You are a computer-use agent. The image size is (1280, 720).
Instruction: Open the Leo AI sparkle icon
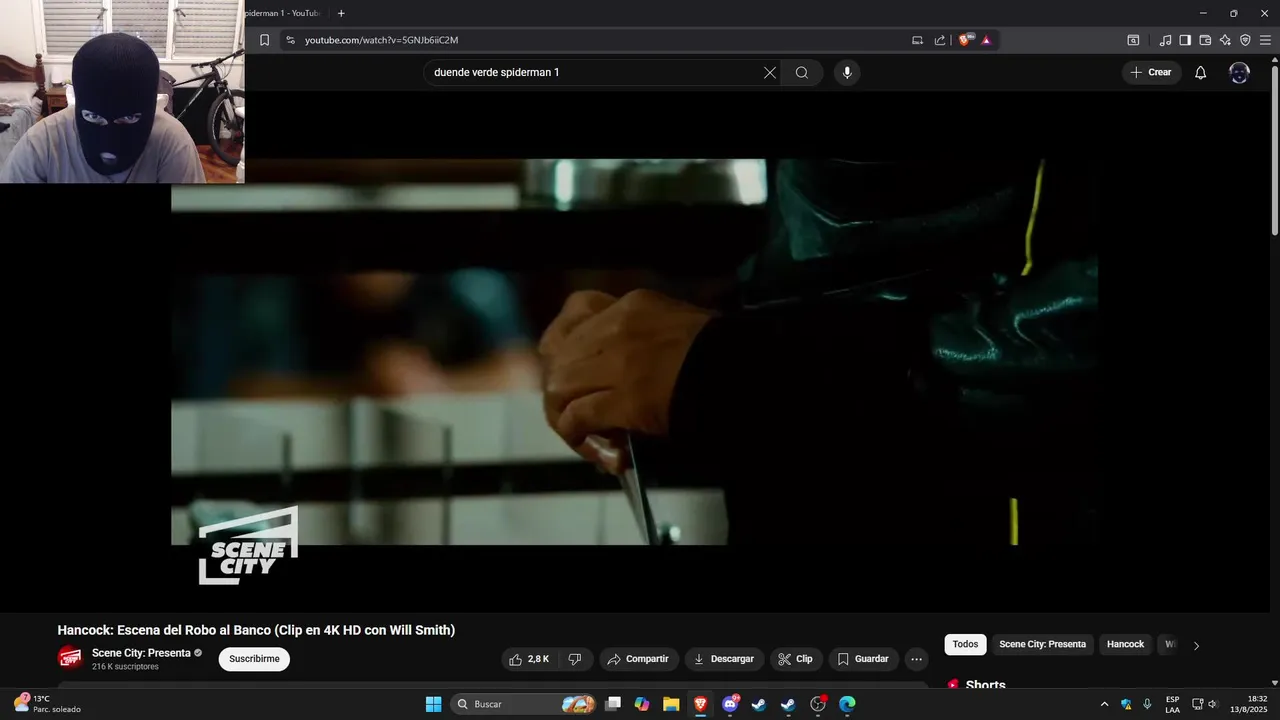tap(1225, 40)
